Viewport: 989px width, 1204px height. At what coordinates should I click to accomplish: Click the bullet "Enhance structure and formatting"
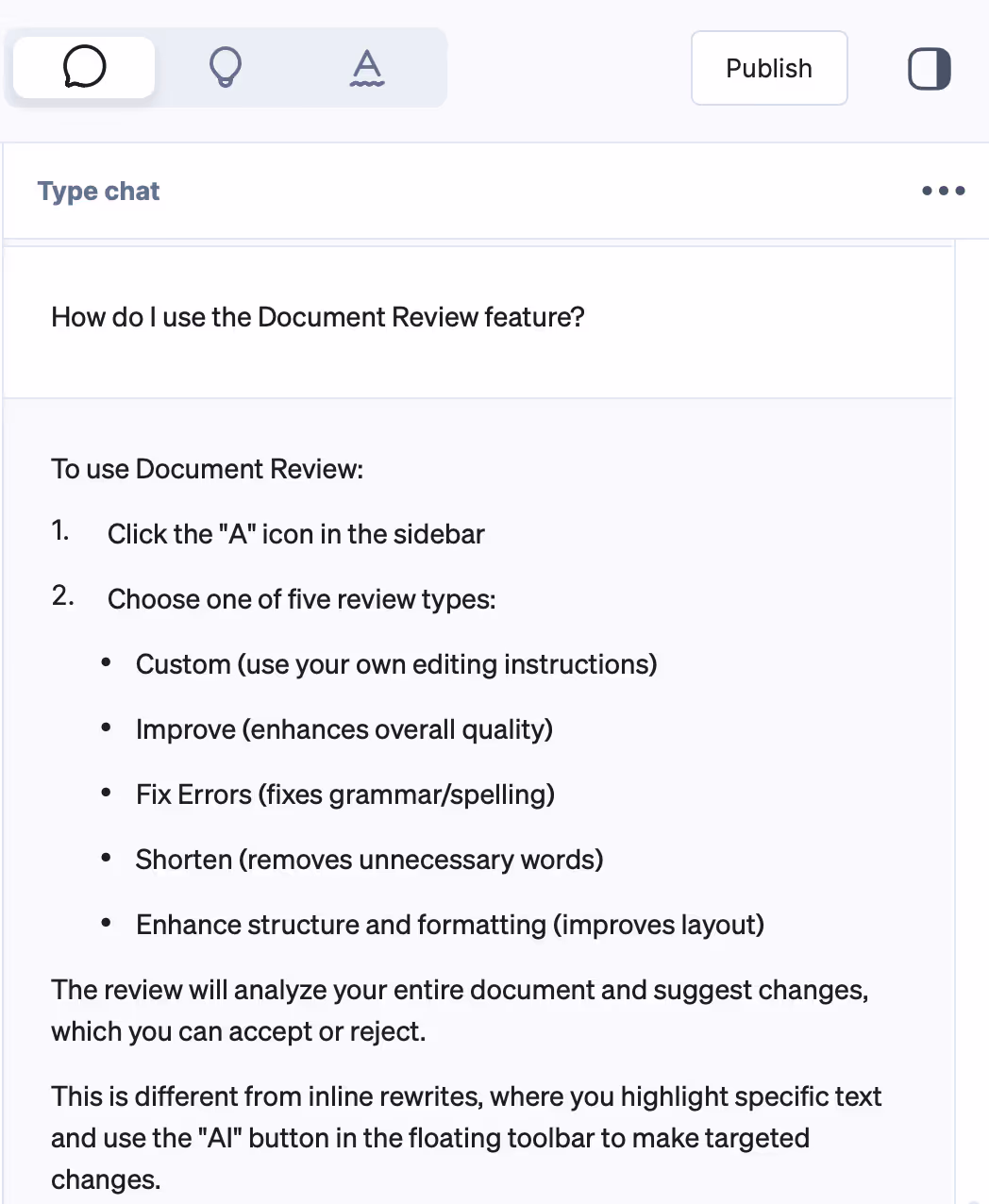point(450,925)
